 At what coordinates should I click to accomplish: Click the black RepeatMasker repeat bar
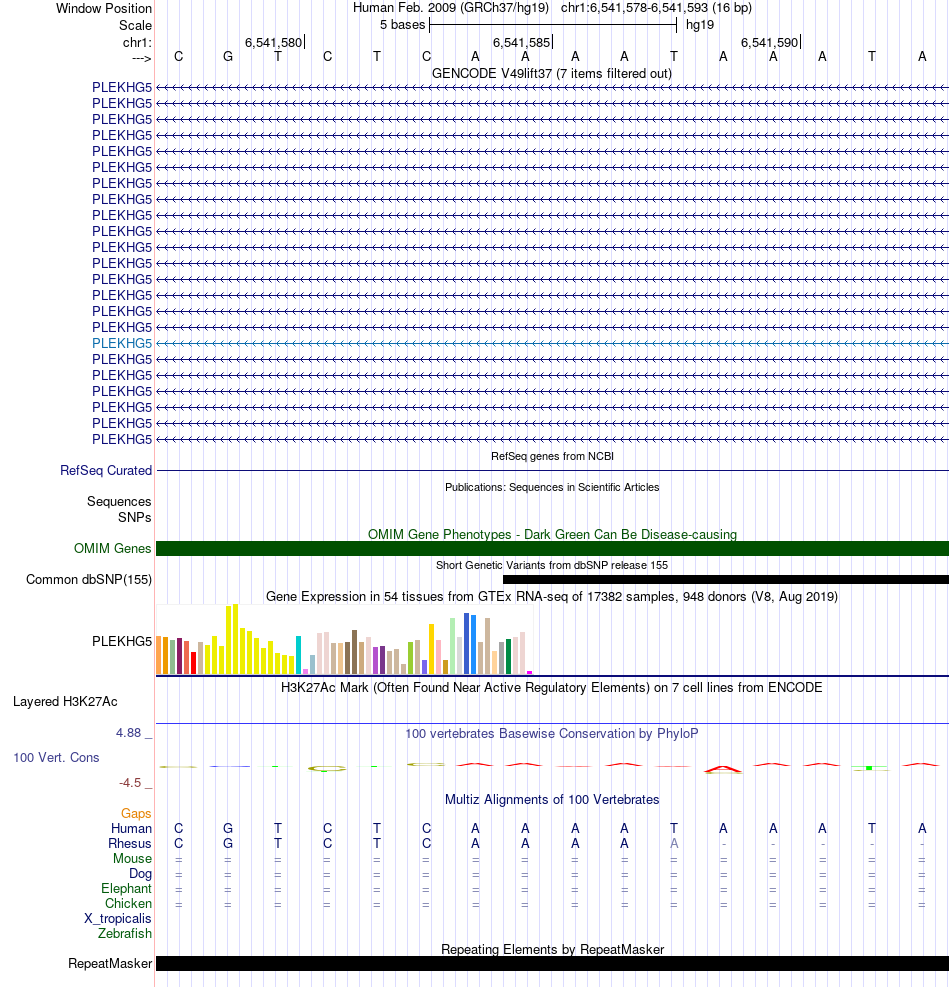tap(552, 964)
